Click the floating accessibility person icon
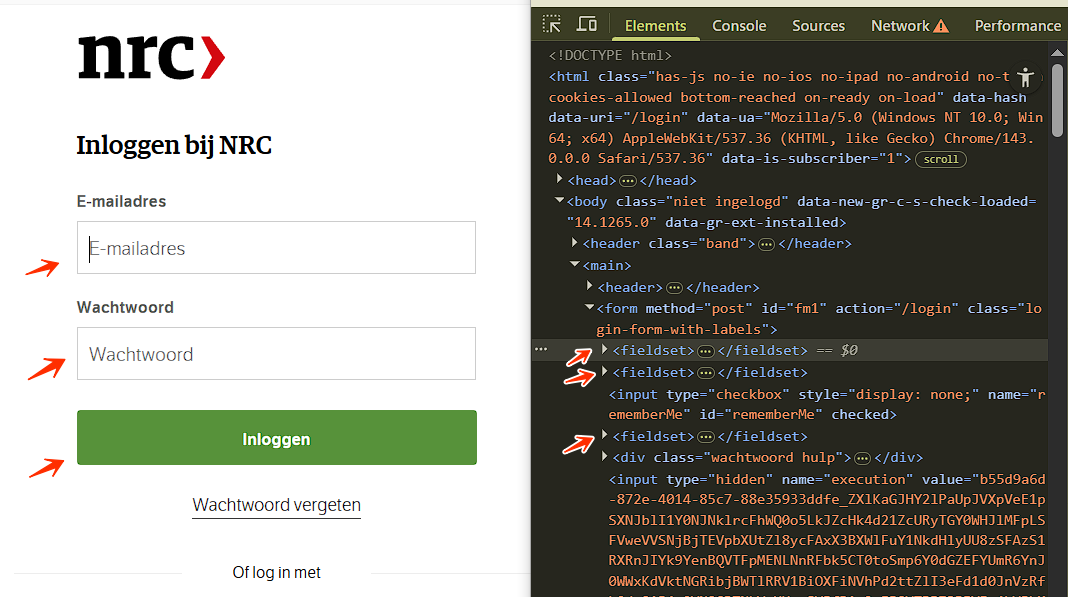1068x597 pixels. pyautogui.click(x=1024, y=77)
